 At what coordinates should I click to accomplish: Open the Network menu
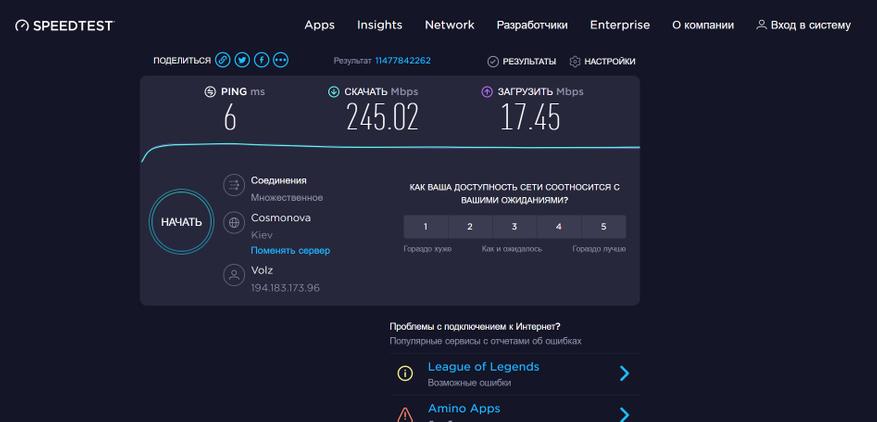450,25
